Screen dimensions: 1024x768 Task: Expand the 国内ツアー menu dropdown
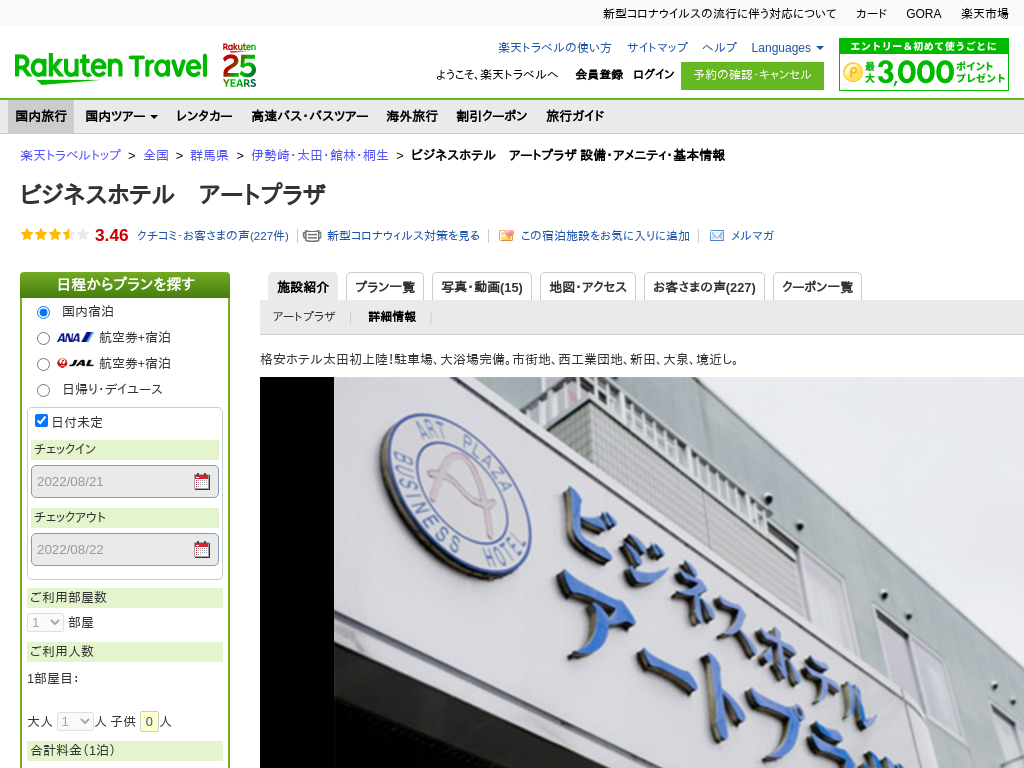tap(121, 116)
